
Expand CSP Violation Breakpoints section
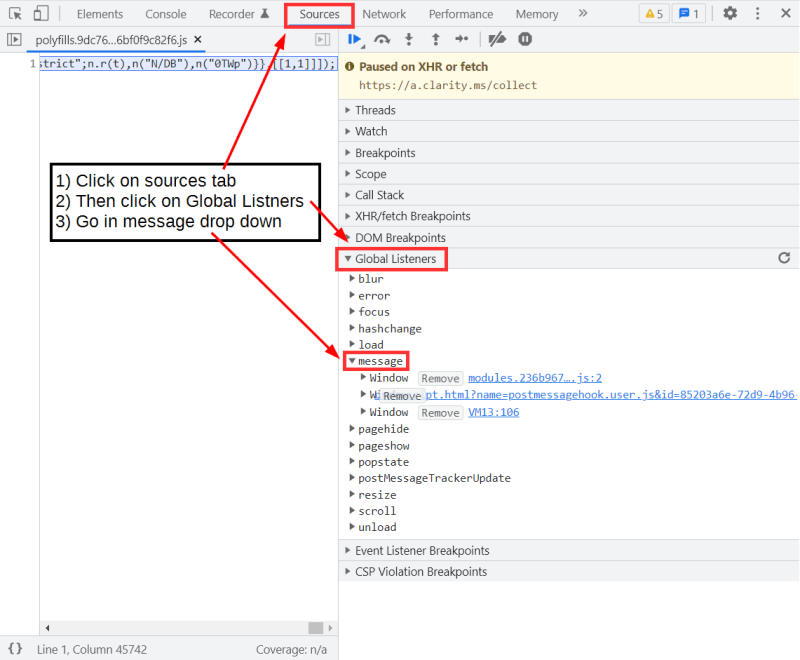(x=569, y=572)
